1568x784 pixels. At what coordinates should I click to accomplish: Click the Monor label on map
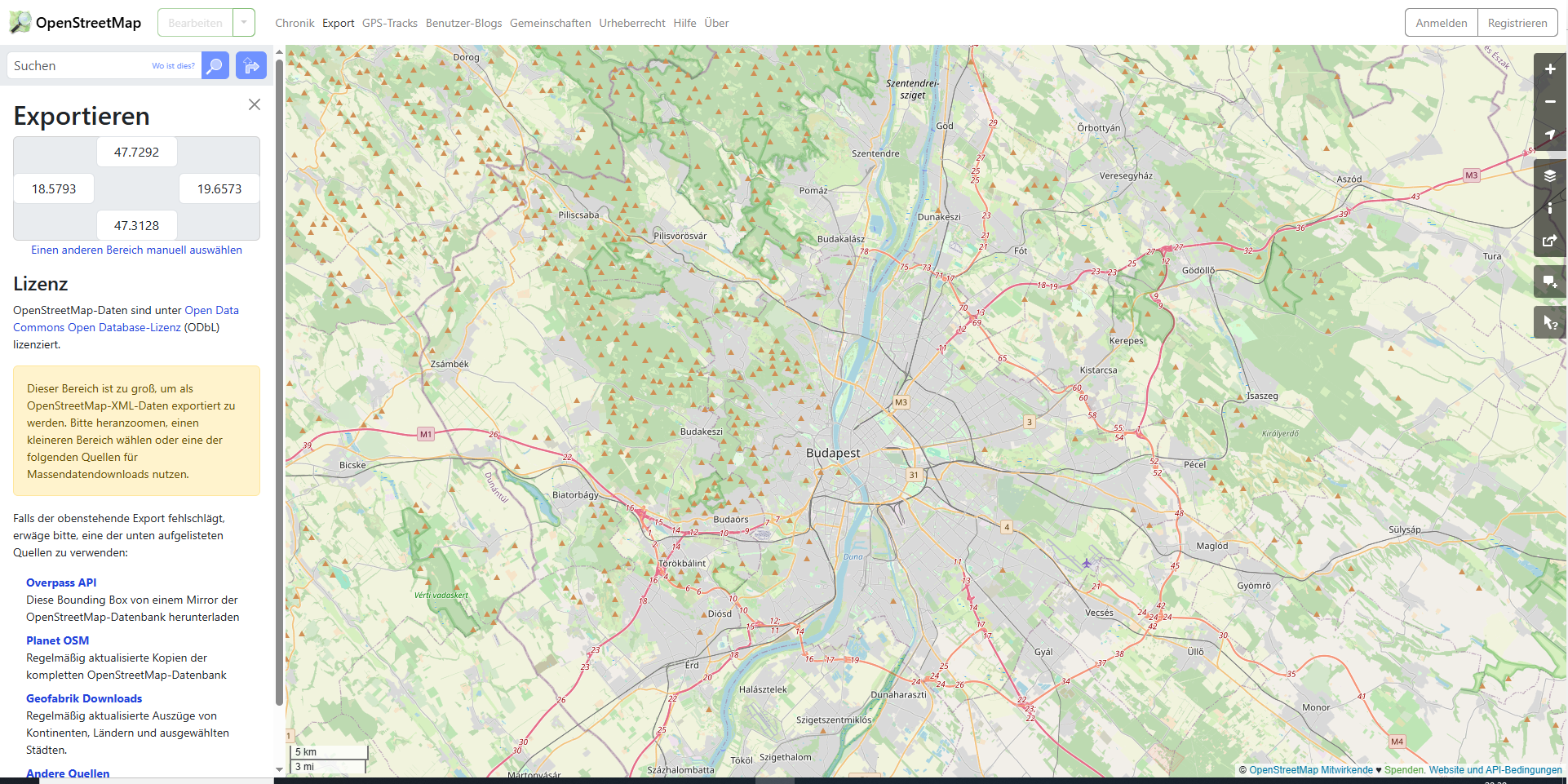1316,707
